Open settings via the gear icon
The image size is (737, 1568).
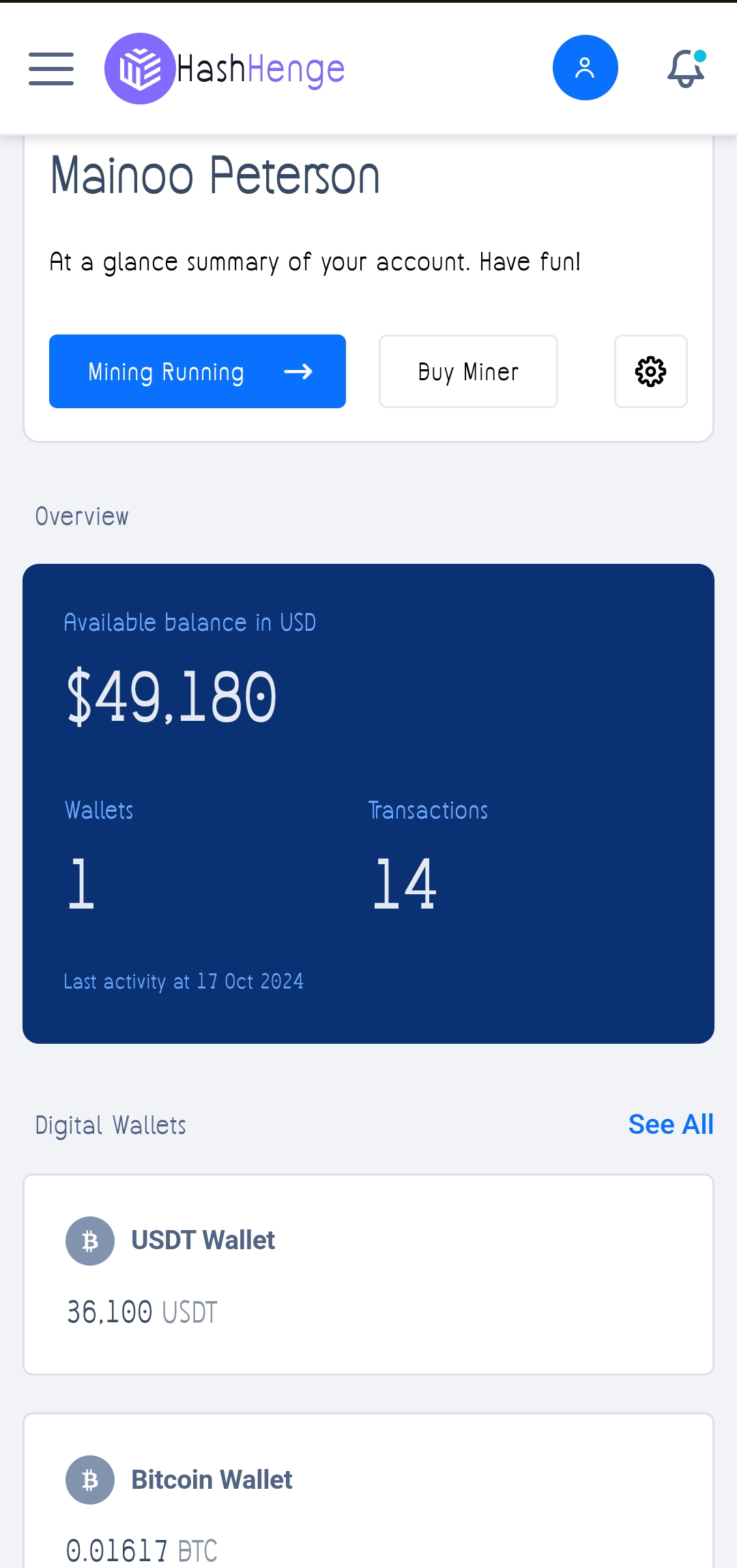pyautogui.click(x=650, y=371)
